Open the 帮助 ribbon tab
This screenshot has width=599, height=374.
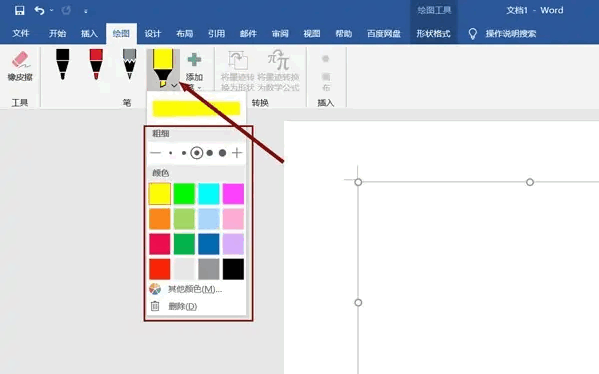[343, 34]
